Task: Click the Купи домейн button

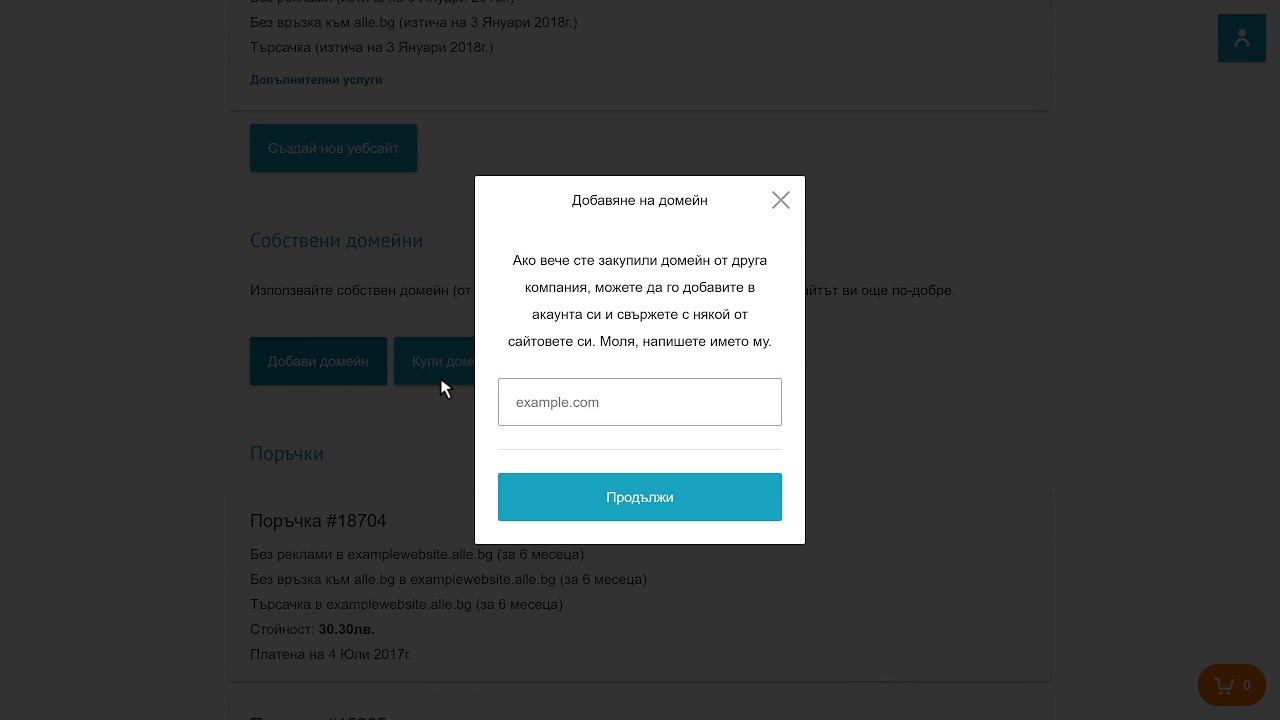Action: click(x=434, y=361)
